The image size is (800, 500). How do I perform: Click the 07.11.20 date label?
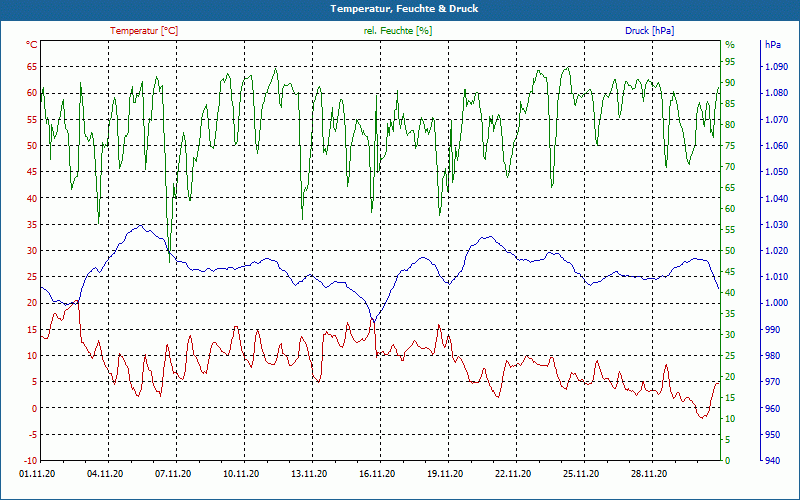pyautogui.click(x=173, y=474)
